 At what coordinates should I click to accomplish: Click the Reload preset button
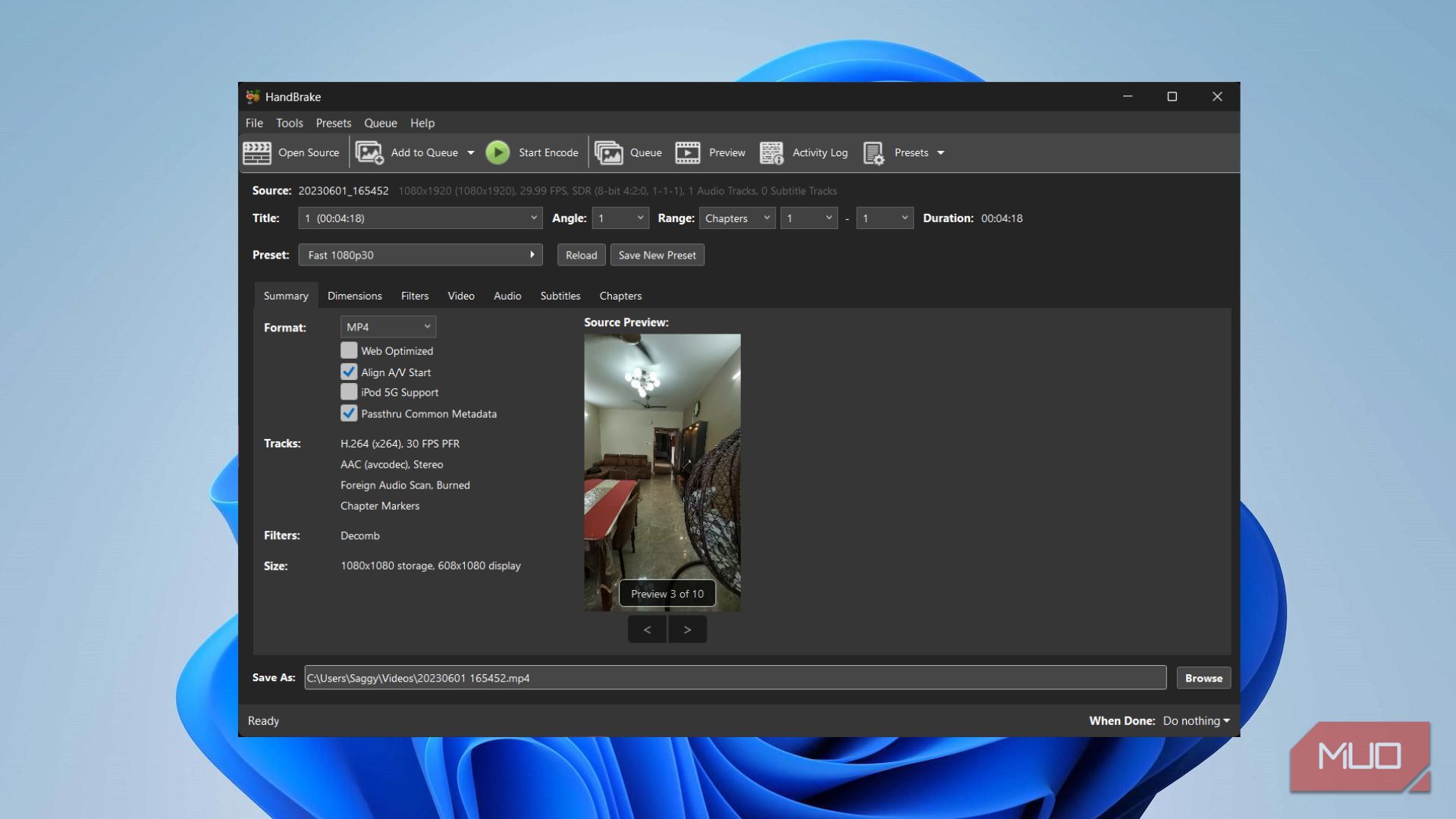582,255
